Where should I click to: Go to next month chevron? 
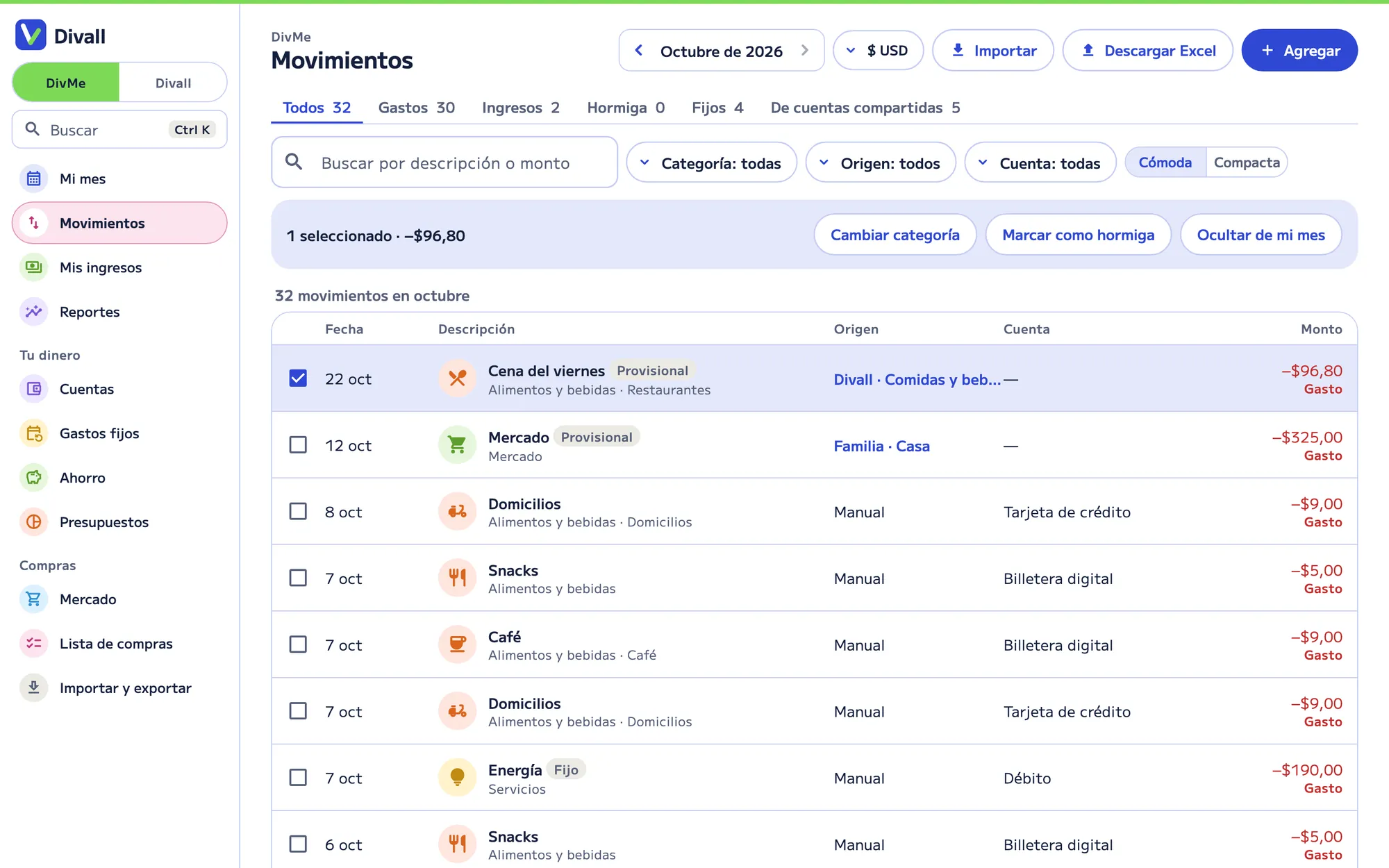[x=805, y=51]
